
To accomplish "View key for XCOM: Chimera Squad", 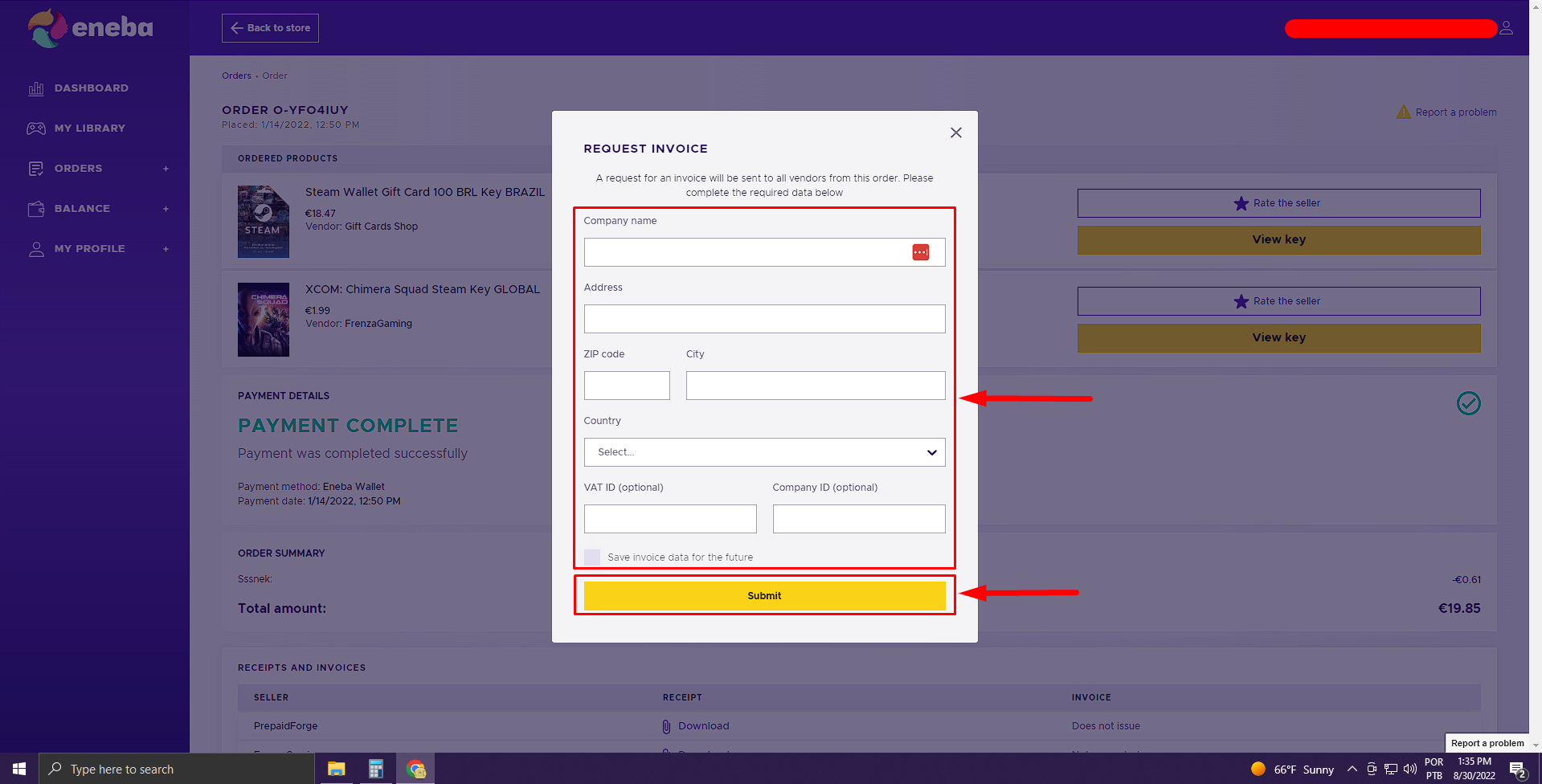I will tap(1279, 338).
